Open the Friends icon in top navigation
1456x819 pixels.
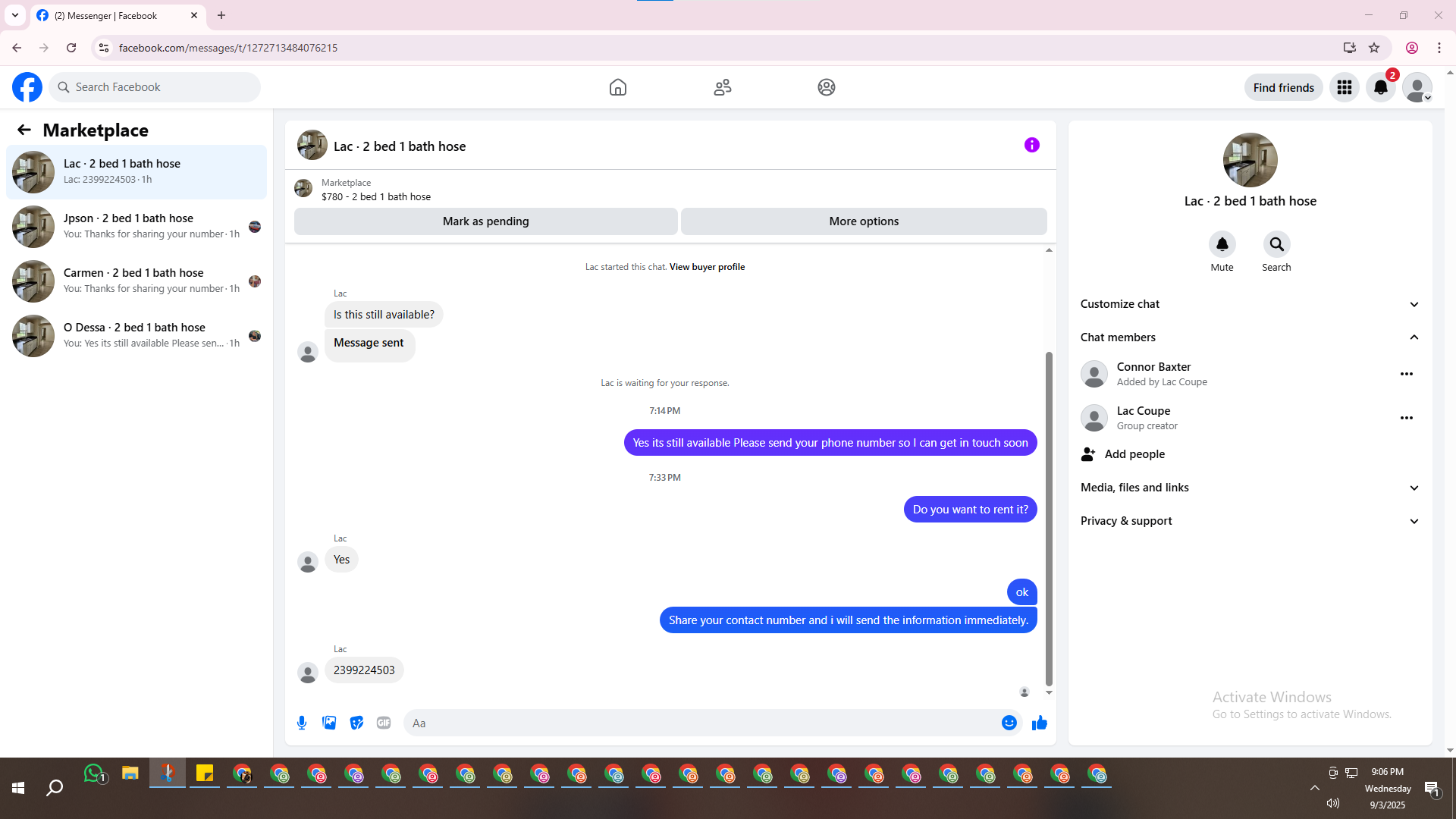pyautogui.click(x=723, y=87)
